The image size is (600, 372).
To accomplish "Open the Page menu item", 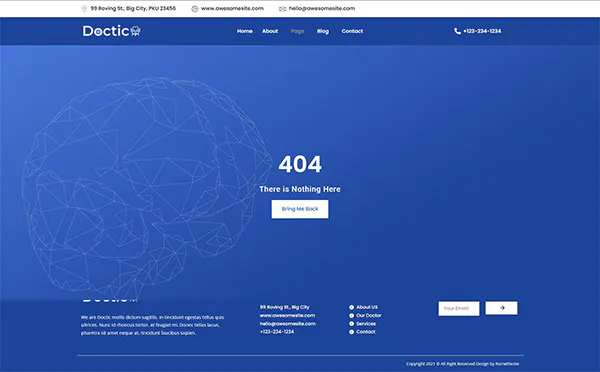I will [297, 31].
